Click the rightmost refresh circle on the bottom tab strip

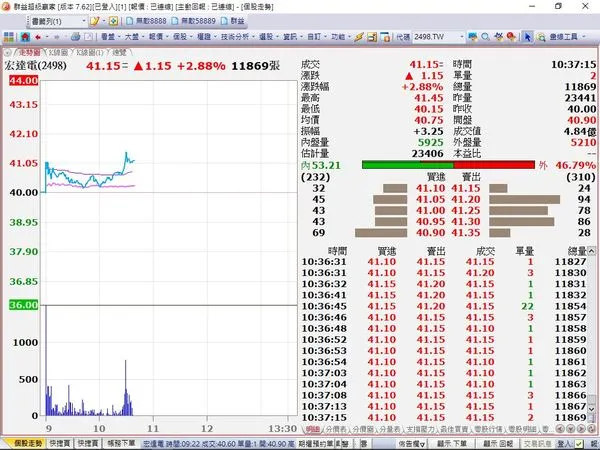coord(591,429)
